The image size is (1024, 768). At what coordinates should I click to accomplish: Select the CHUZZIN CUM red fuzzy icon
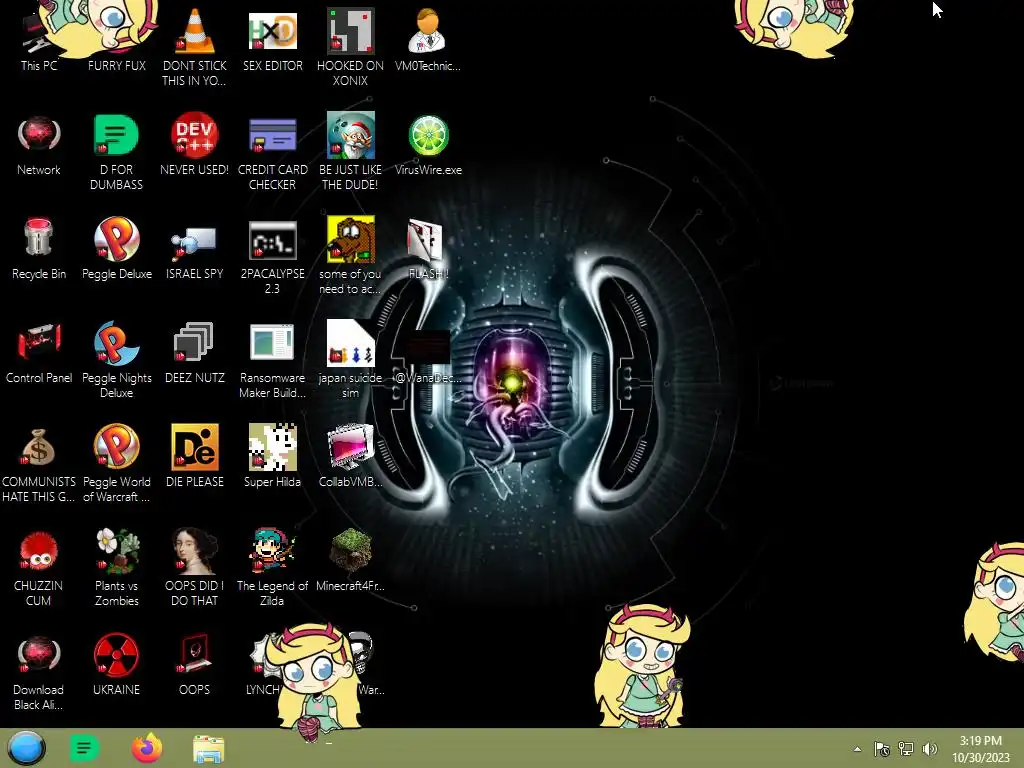coord(39,567)
